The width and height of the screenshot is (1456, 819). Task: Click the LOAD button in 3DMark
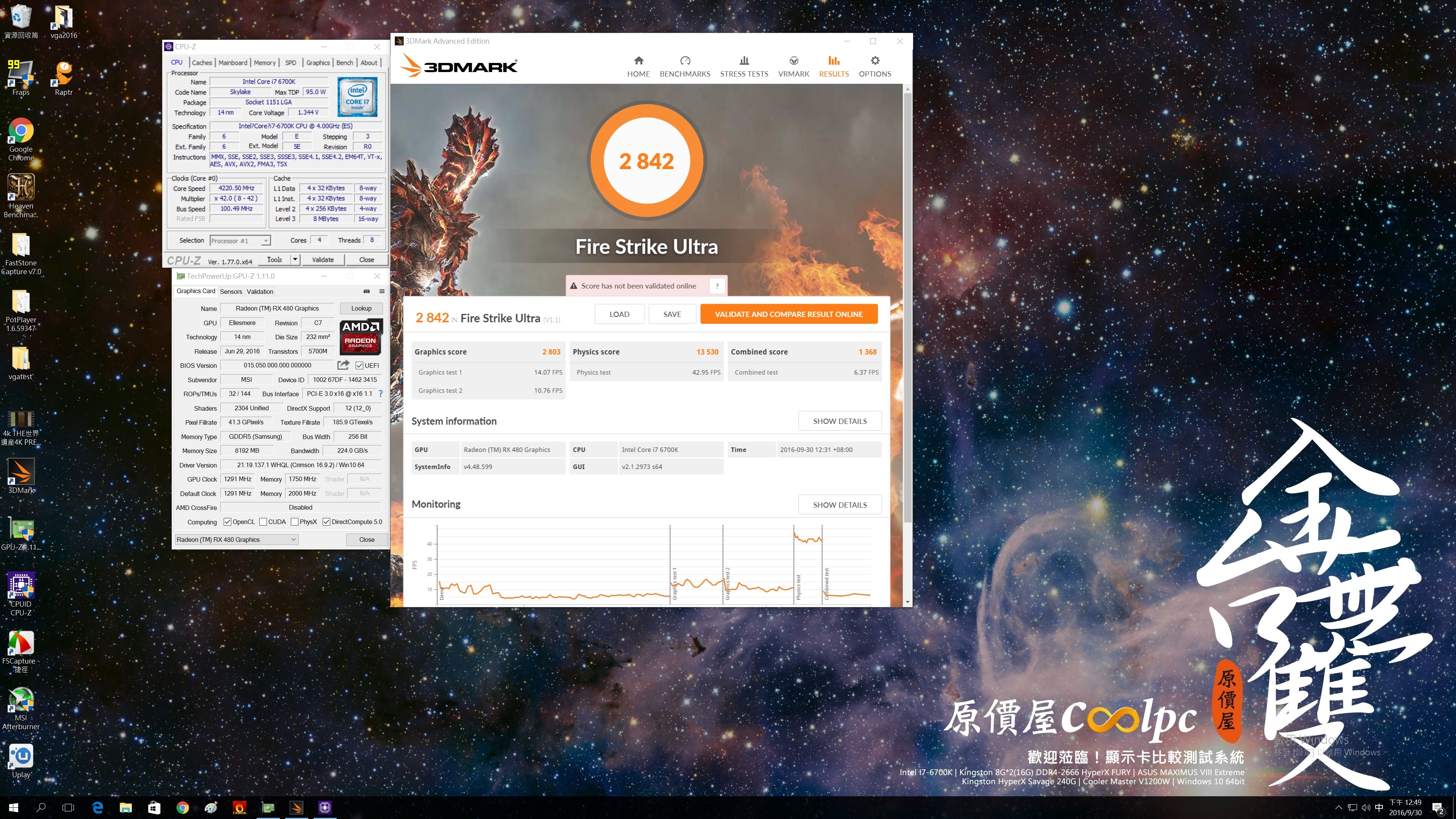(619, 314)
